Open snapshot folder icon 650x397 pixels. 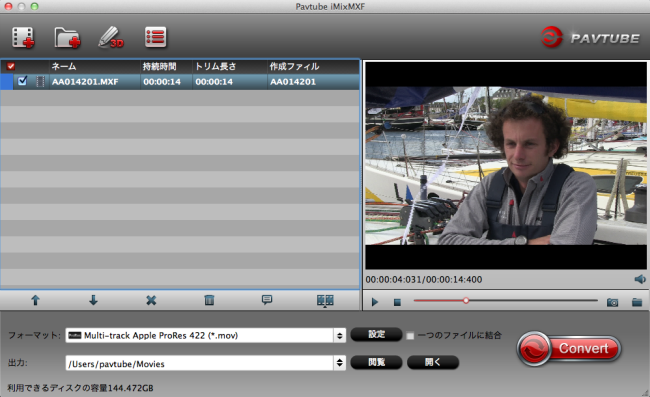(637, 302)
